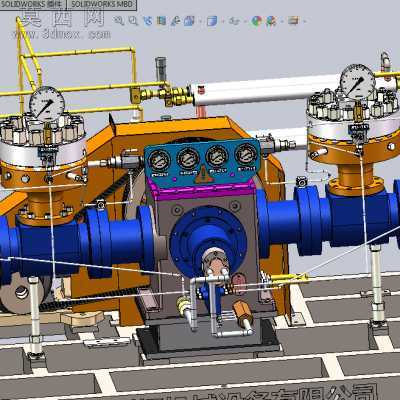Click the Previous View icon
Viewport: 400px width, 400px height.
tap(147, 21)
